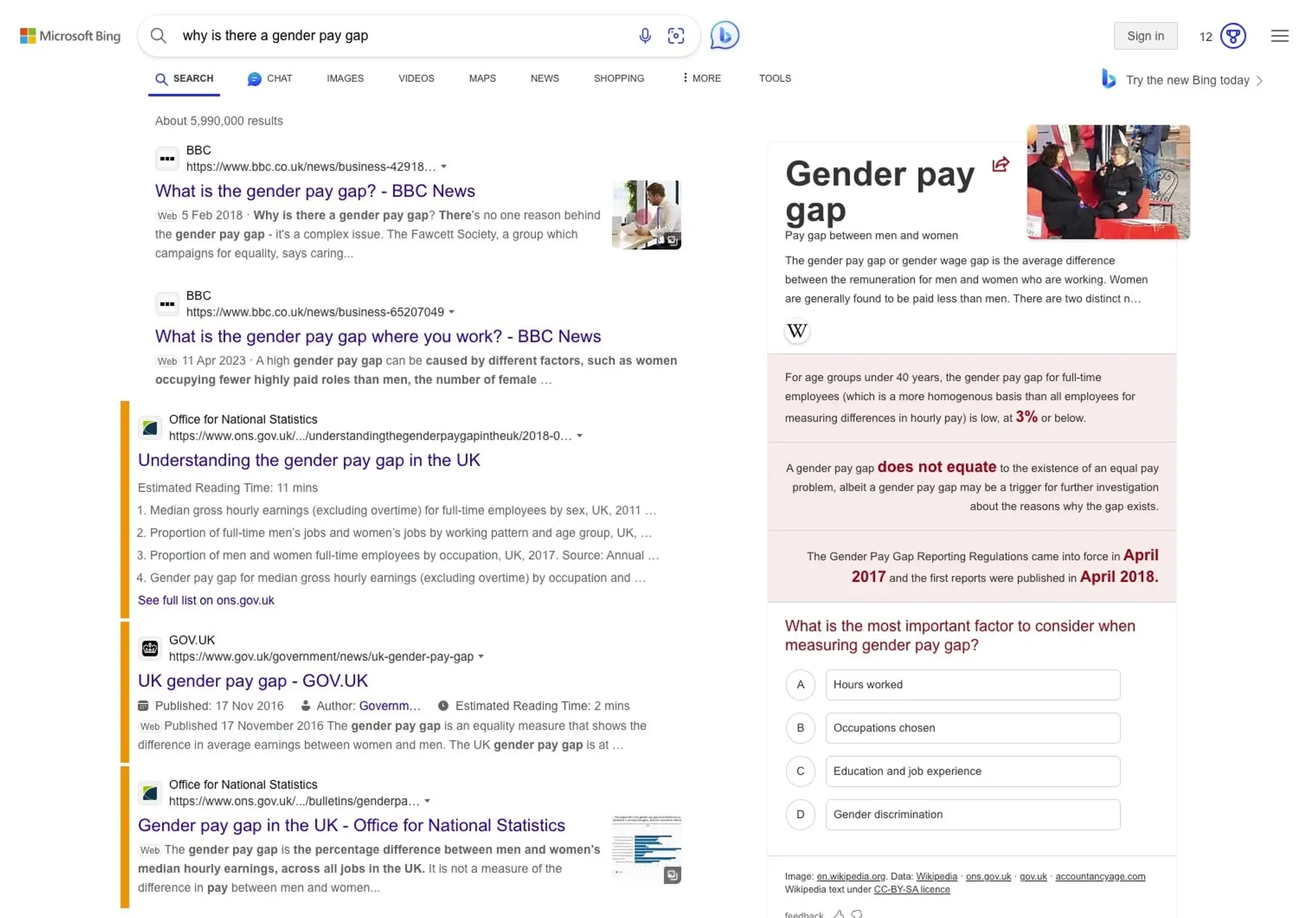This screenshot has width=1316, height=918.
Task: Choose Education and job experience option
Action: [x=973, y=771]
